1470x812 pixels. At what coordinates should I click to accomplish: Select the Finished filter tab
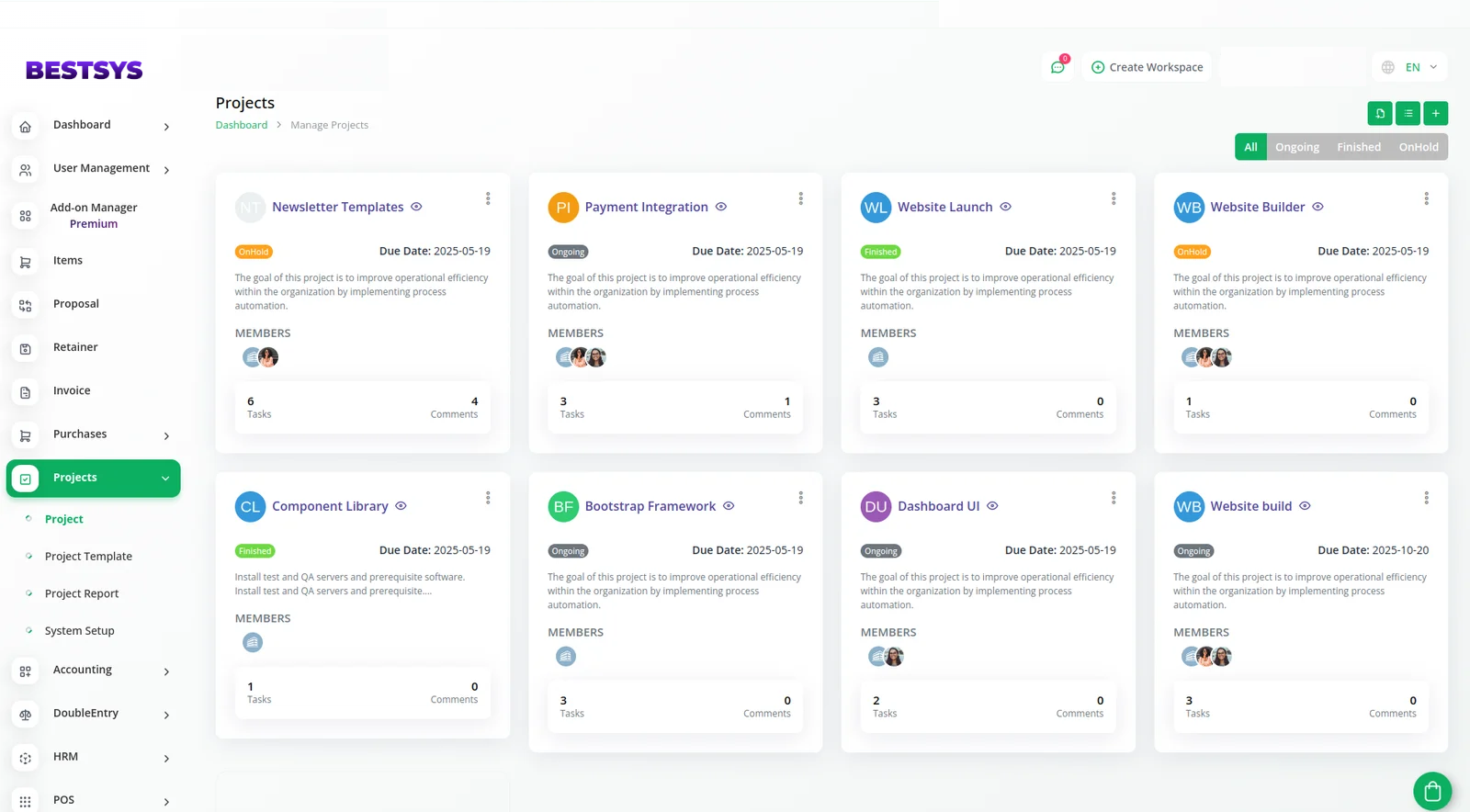coord(1358,147)
